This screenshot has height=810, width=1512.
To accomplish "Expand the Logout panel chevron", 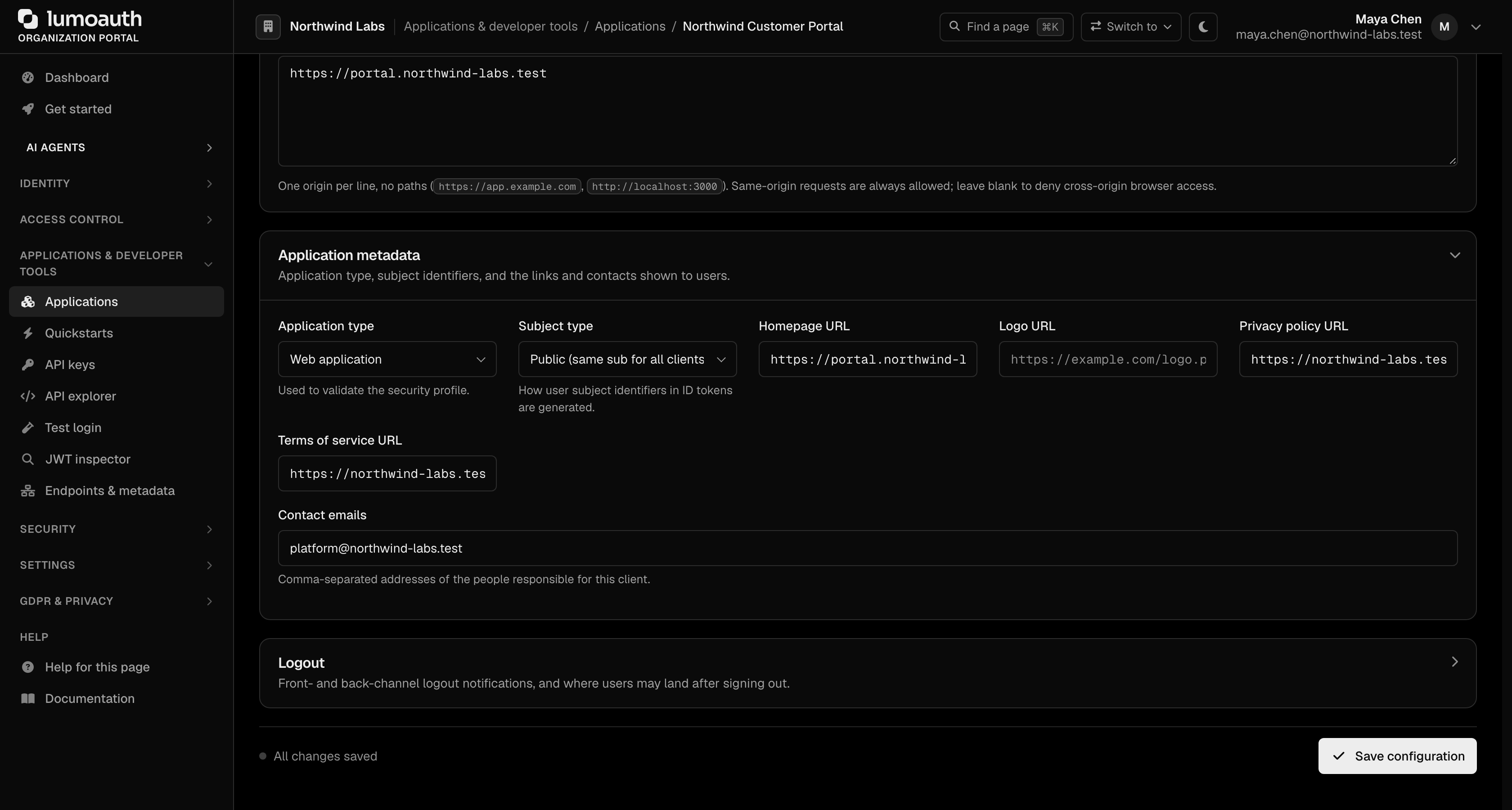I will 1454,662.
